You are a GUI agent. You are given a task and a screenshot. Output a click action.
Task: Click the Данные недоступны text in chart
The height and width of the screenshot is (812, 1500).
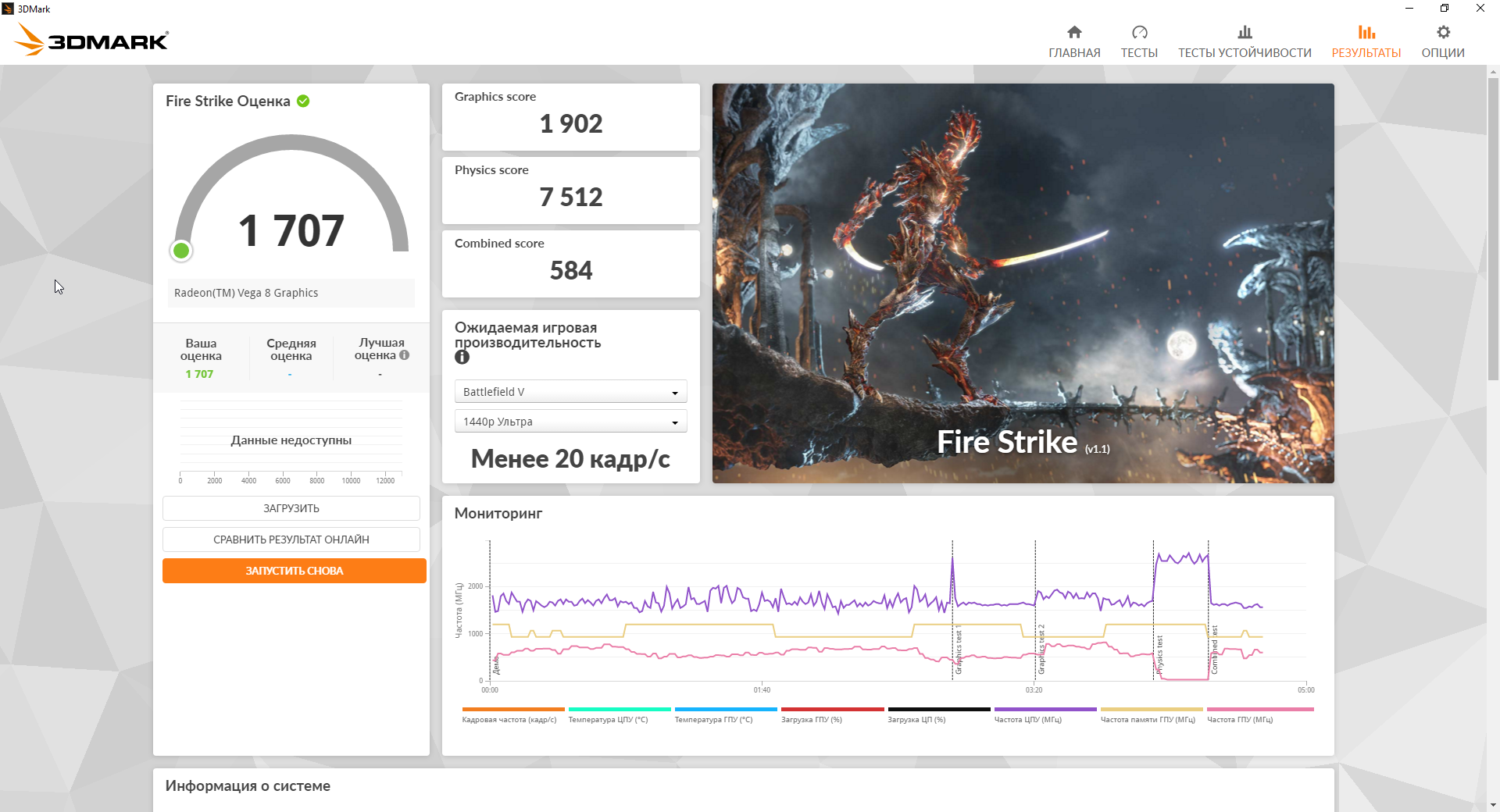[x=291, y=440]
